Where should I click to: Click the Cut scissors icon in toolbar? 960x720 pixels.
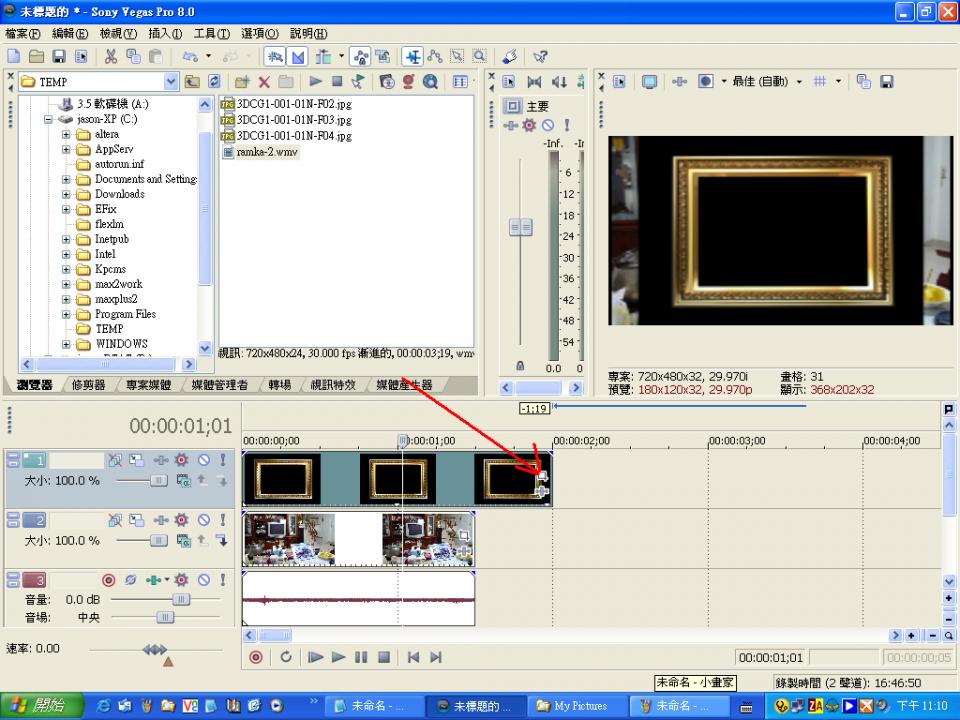pyautogui.click(x=111, y=57)
